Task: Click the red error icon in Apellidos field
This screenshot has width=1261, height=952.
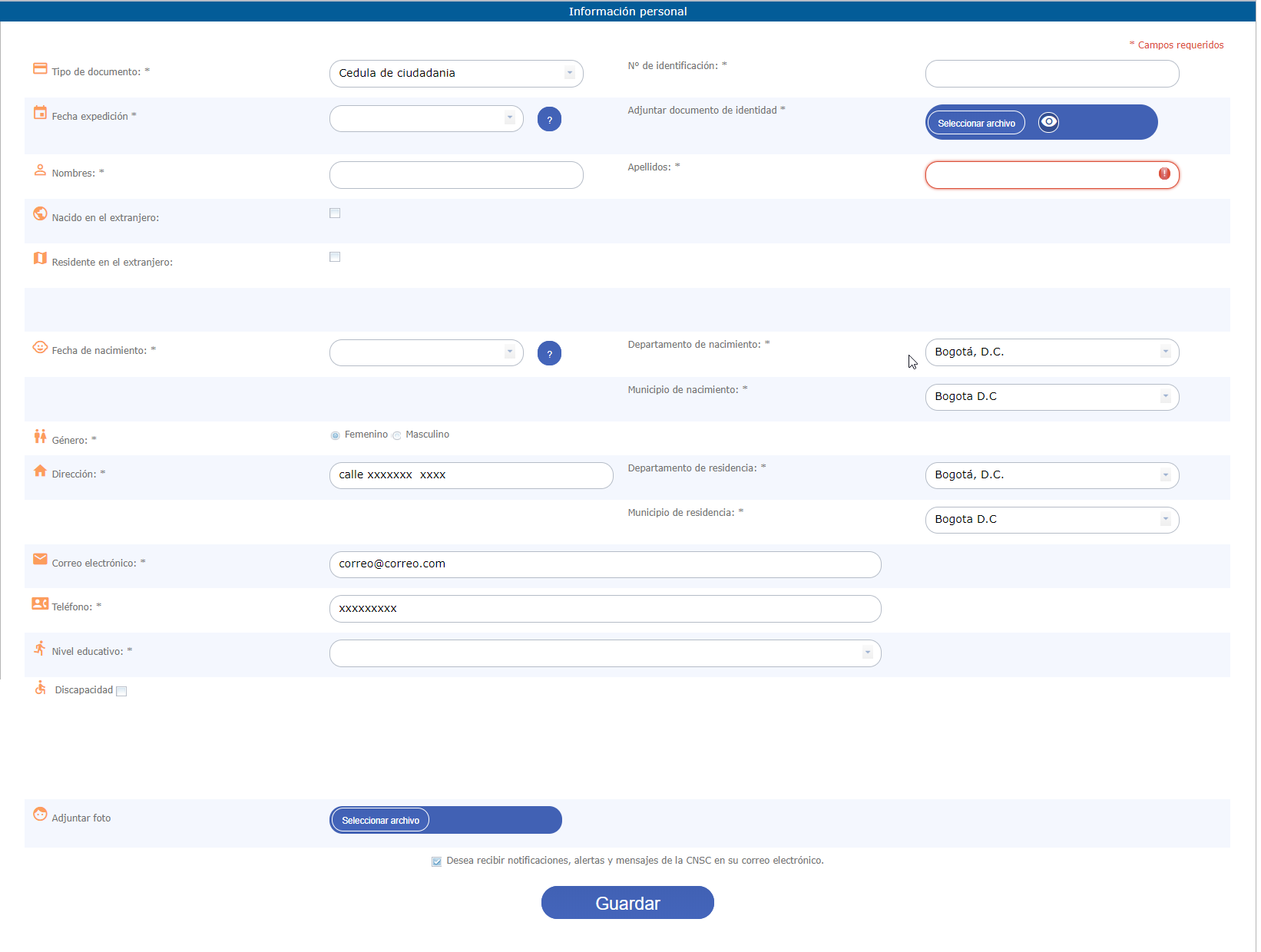Action: click(x=1164, y=174)
